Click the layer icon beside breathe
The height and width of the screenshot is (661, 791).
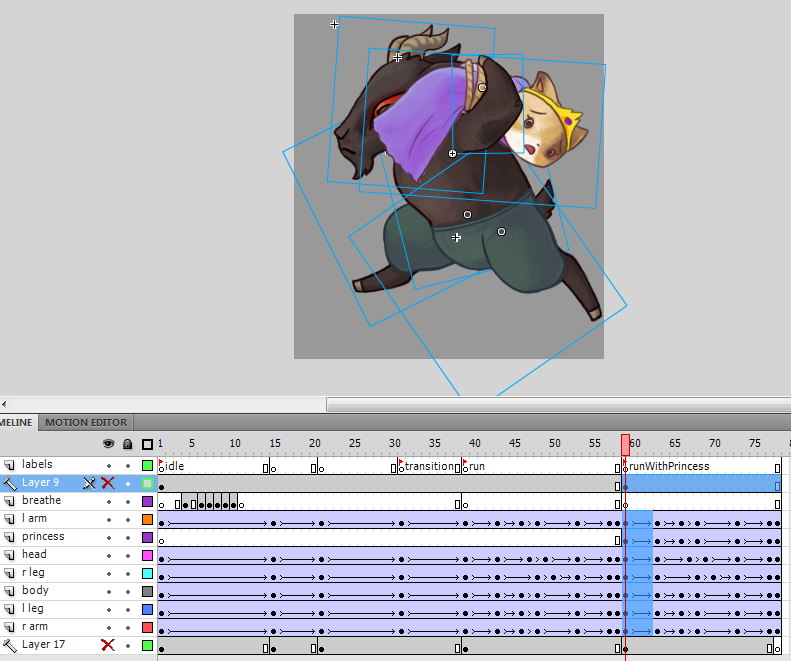(x=10, y=501)
